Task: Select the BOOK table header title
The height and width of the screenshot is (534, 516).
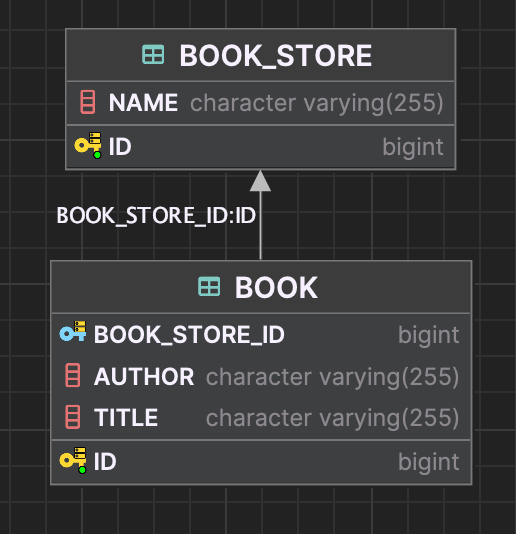Action: point(276,288)
